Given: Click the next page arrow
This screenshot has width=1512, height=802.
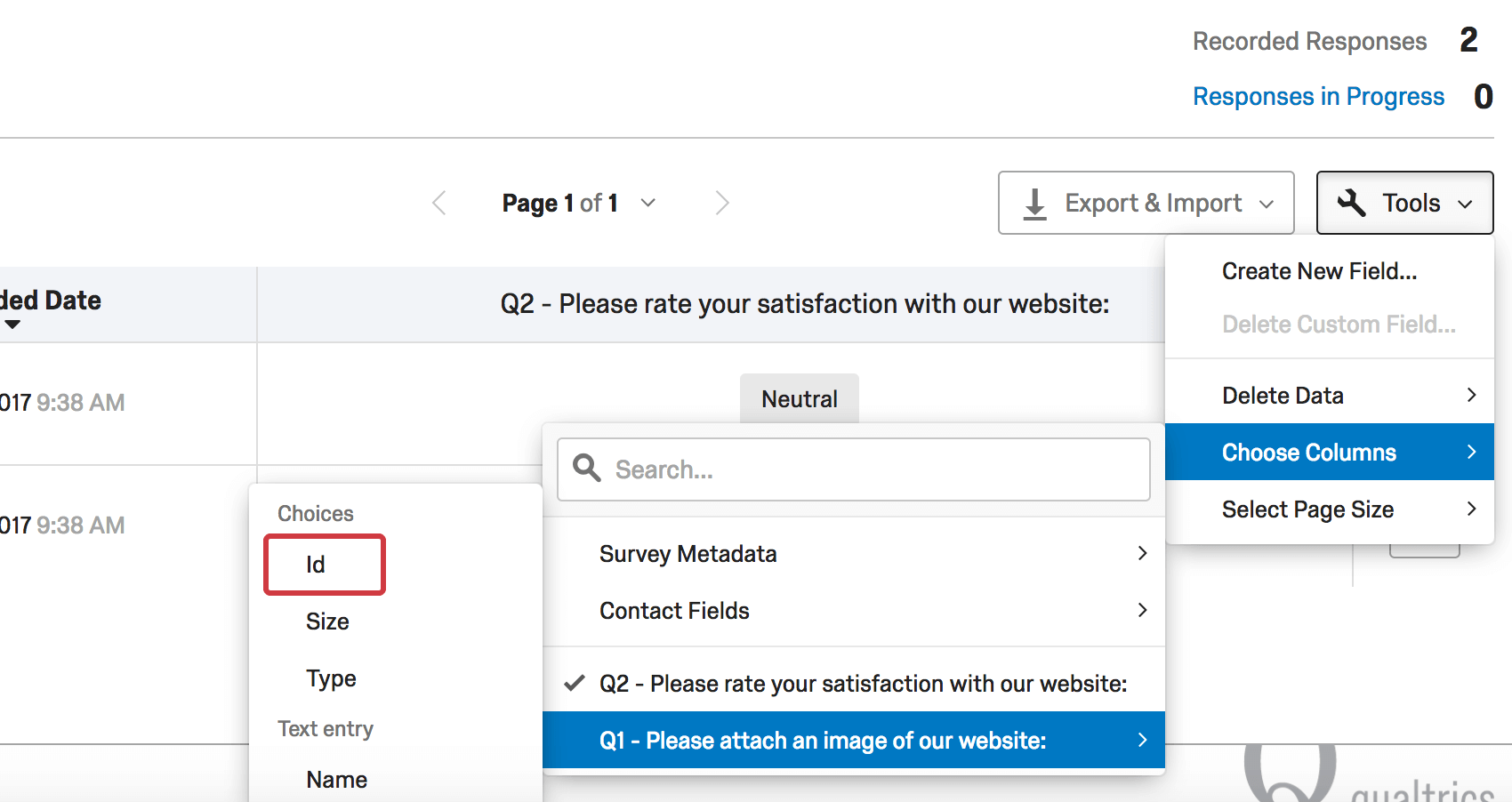Looking at the screenshot, I should [722, 204].
